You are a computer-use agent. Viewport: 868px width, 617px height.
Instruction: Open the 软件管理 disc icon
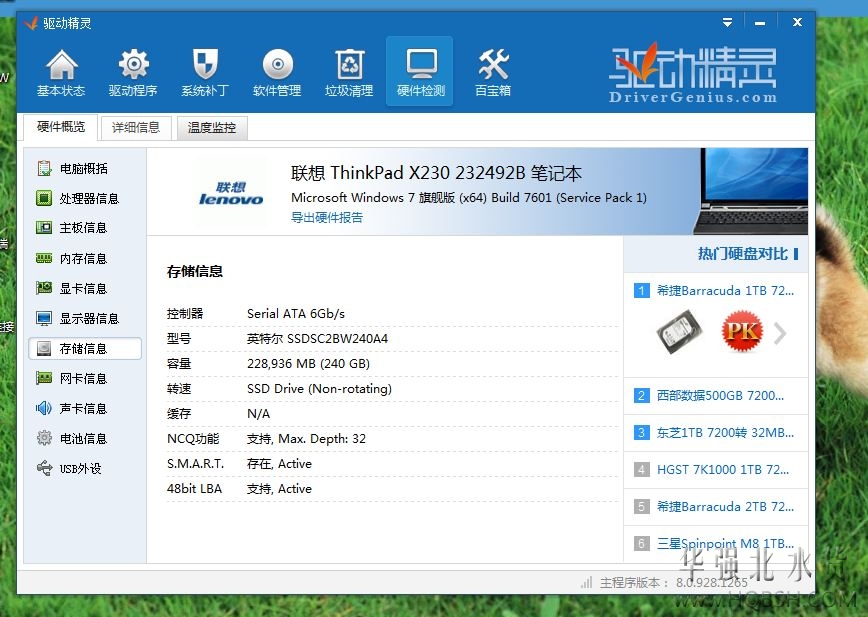click(x=277, y=65)
